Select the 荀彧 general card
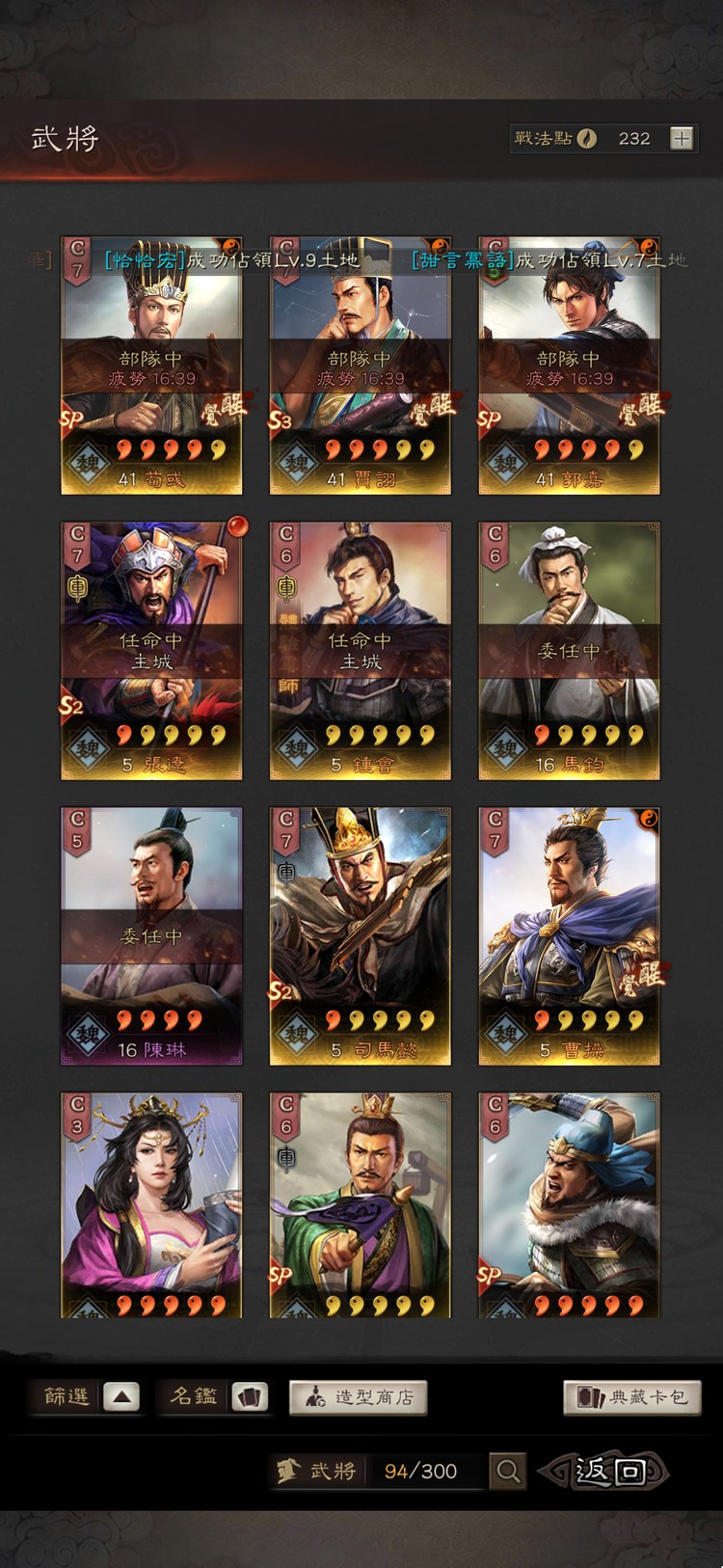 (151, 365)
